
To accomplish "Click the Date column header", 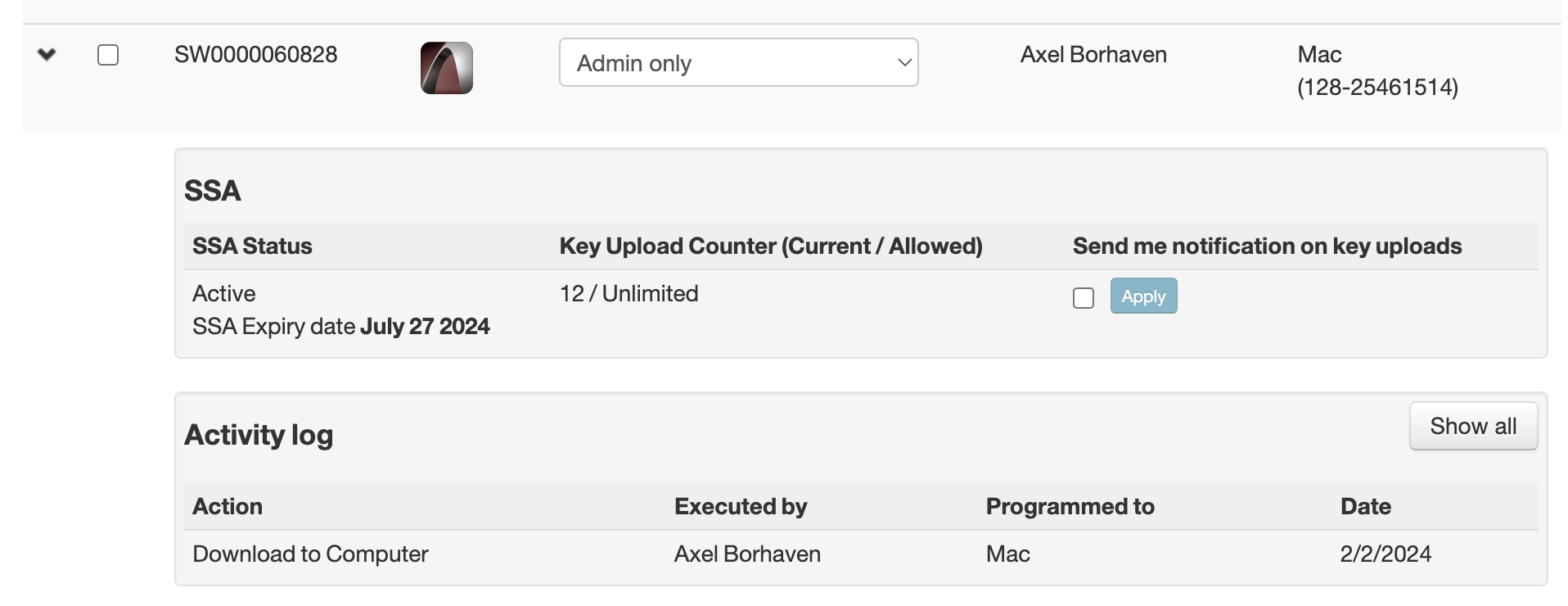I will pos(1365,507).
